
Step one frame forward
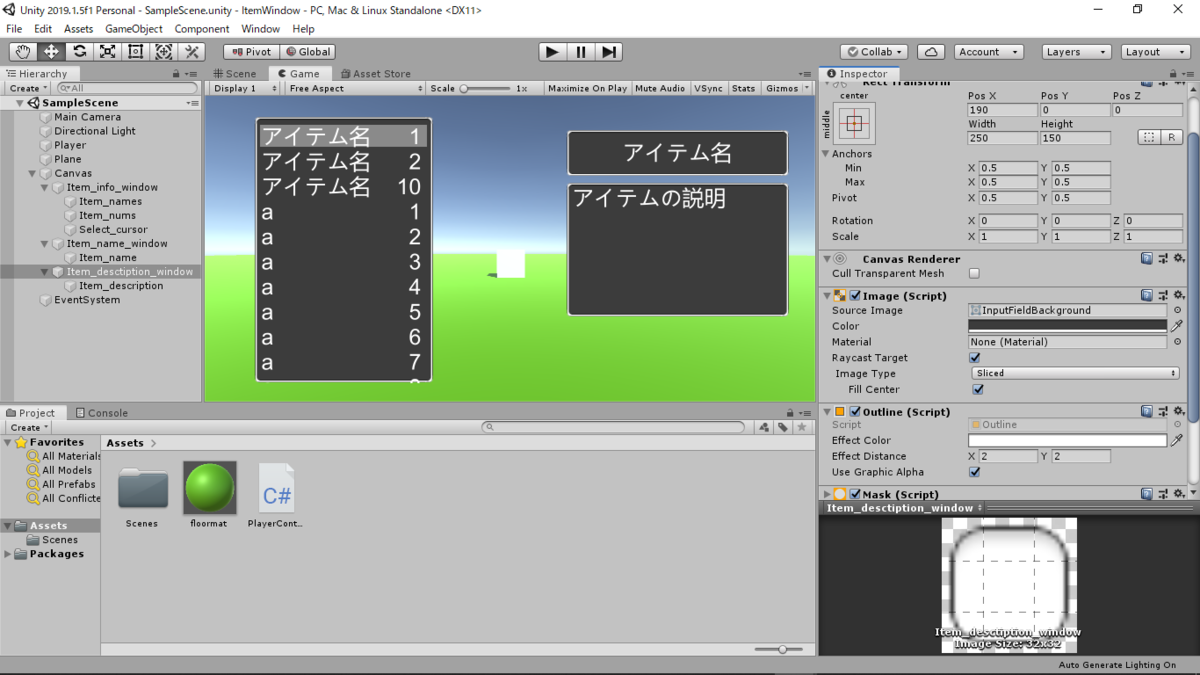(609, 52)
